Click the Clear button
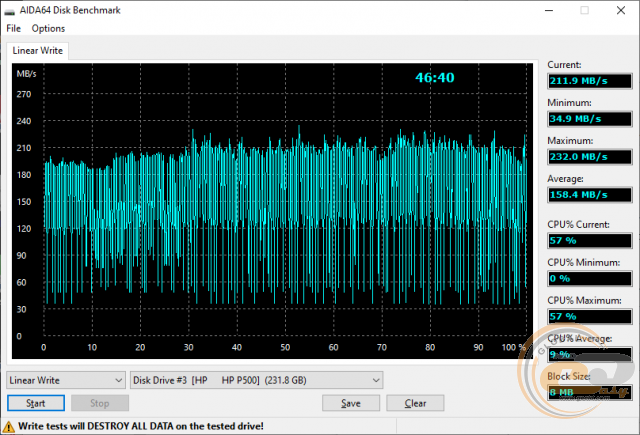 pos(415,403)
